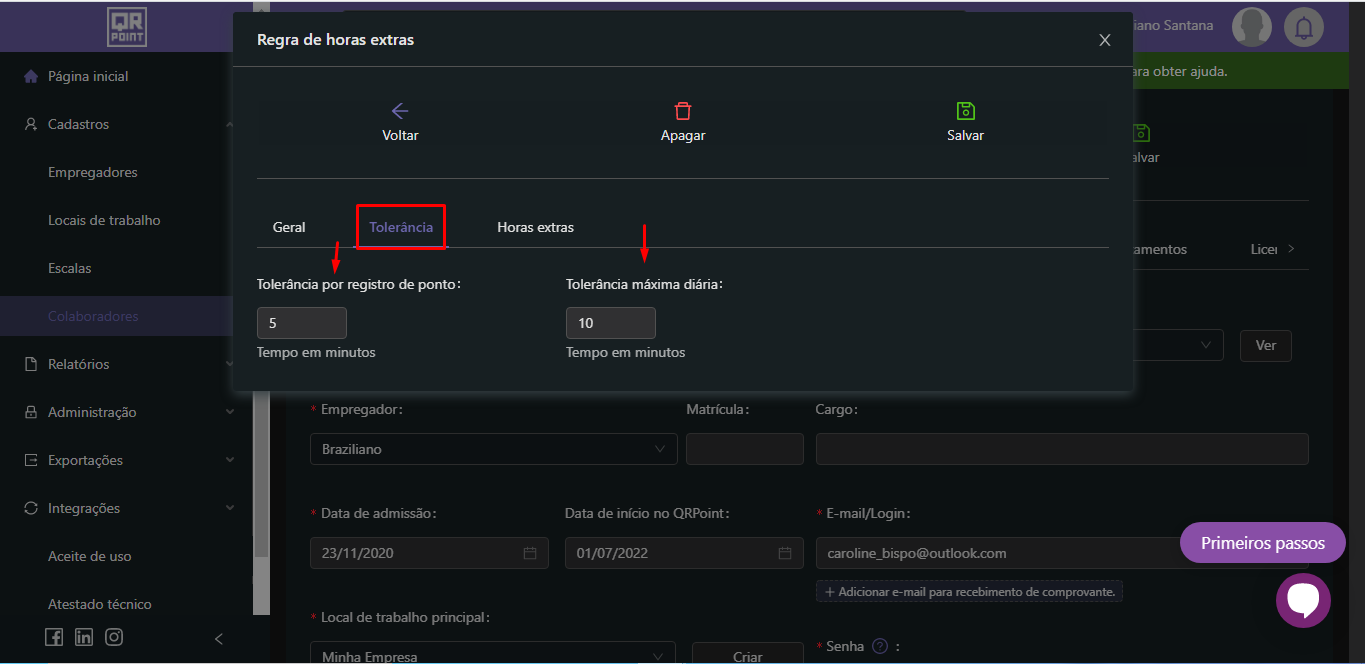Open the chat support bubble
The height and width of the screenshot is (664, 1365).
[x=1303, y=600]
